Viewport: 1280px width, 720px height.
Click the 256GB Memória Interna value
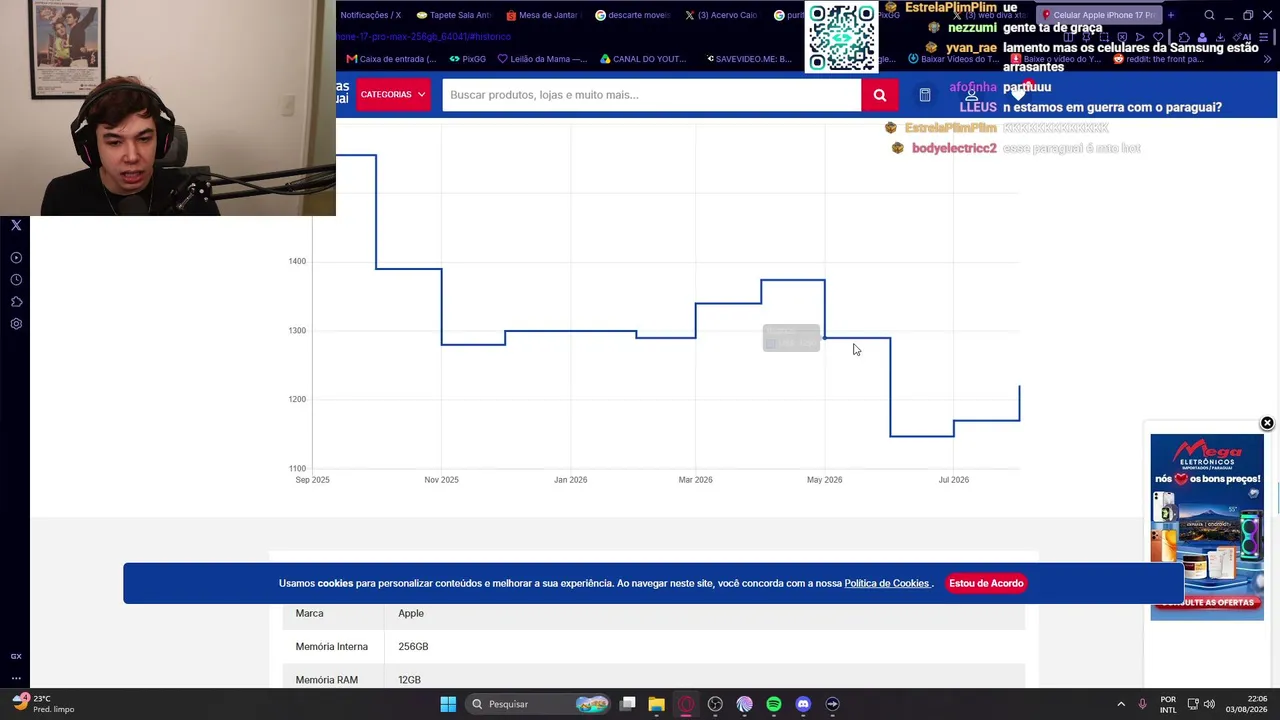[413, 647]
